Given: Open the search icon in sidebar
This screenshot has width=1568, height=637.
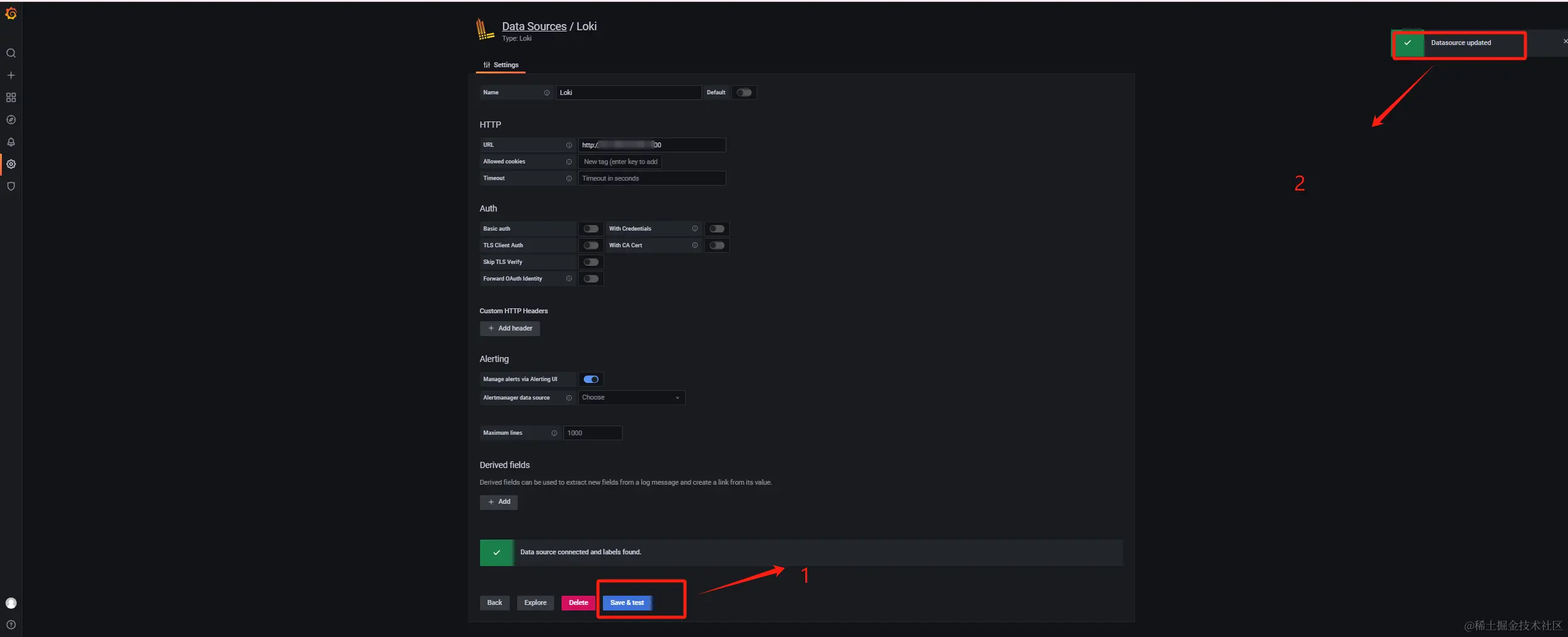Looking at the screenshot, I should pos(11,53).
